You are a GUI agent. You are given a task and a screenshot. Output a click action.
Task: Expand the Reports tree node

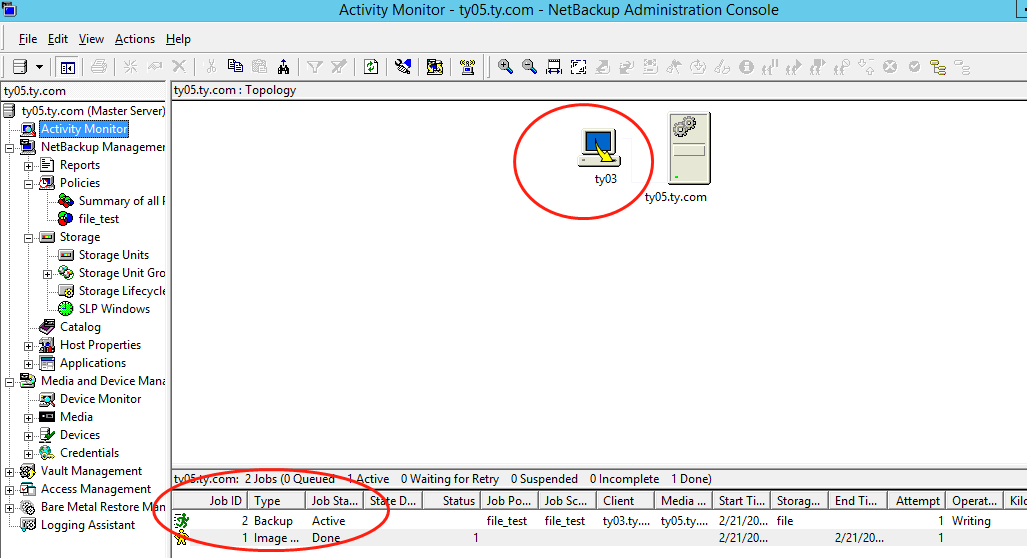pos(28,166)
